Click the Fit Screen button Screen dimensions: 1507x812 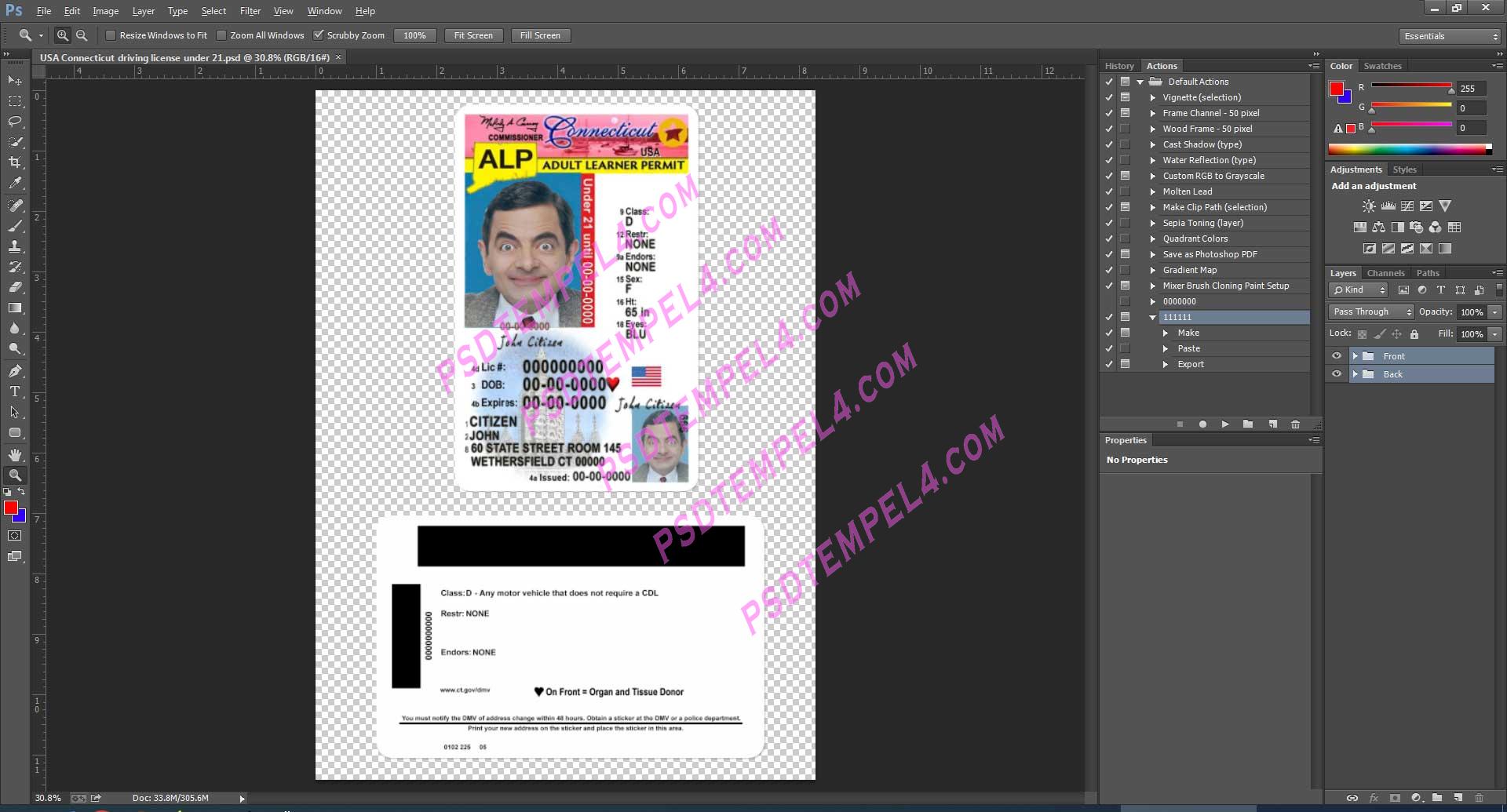point(473,35)
